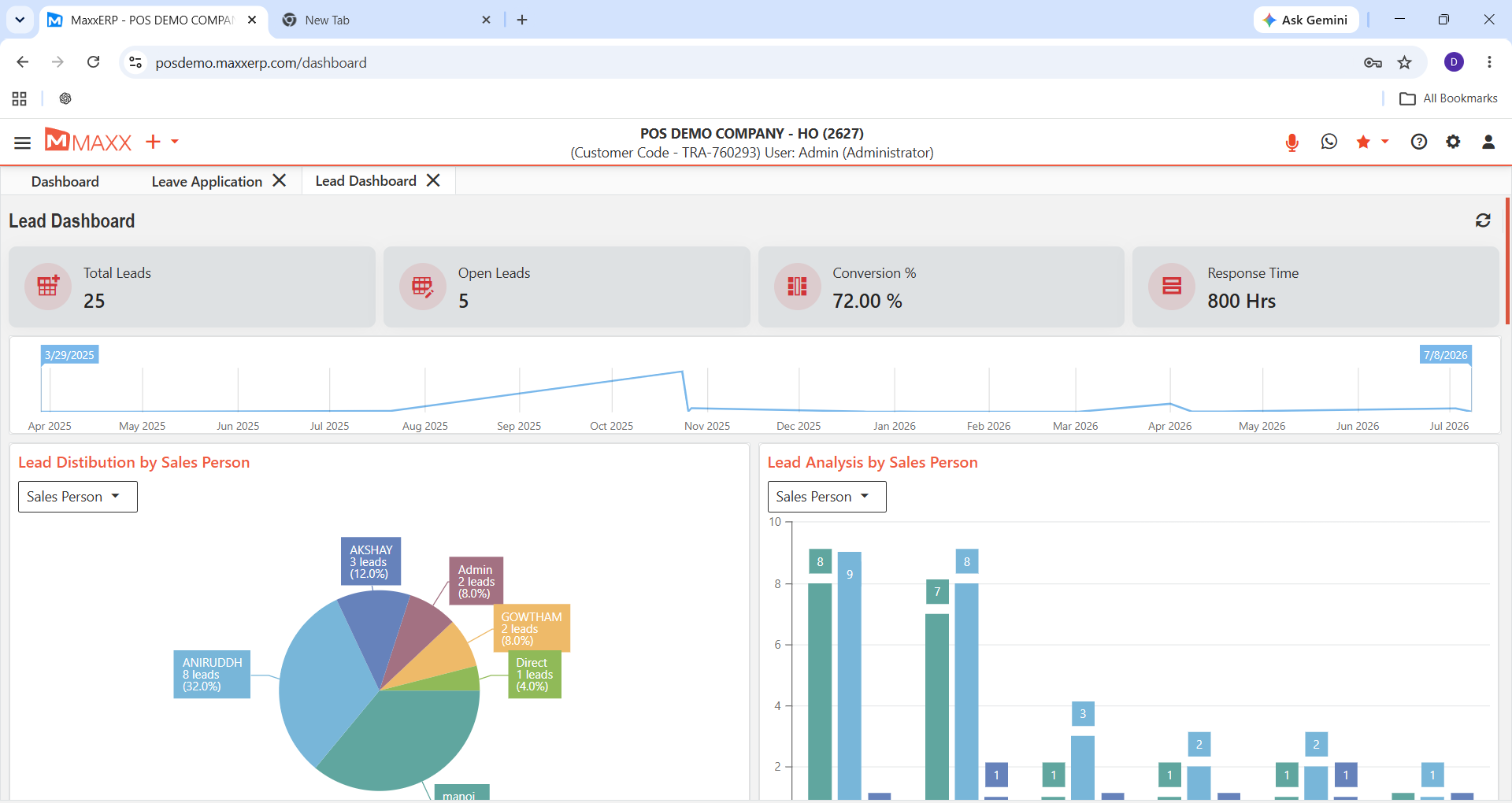Open the Chrome profile D avatar
The image size is (1512, 803).
(x=1454, y=62)
